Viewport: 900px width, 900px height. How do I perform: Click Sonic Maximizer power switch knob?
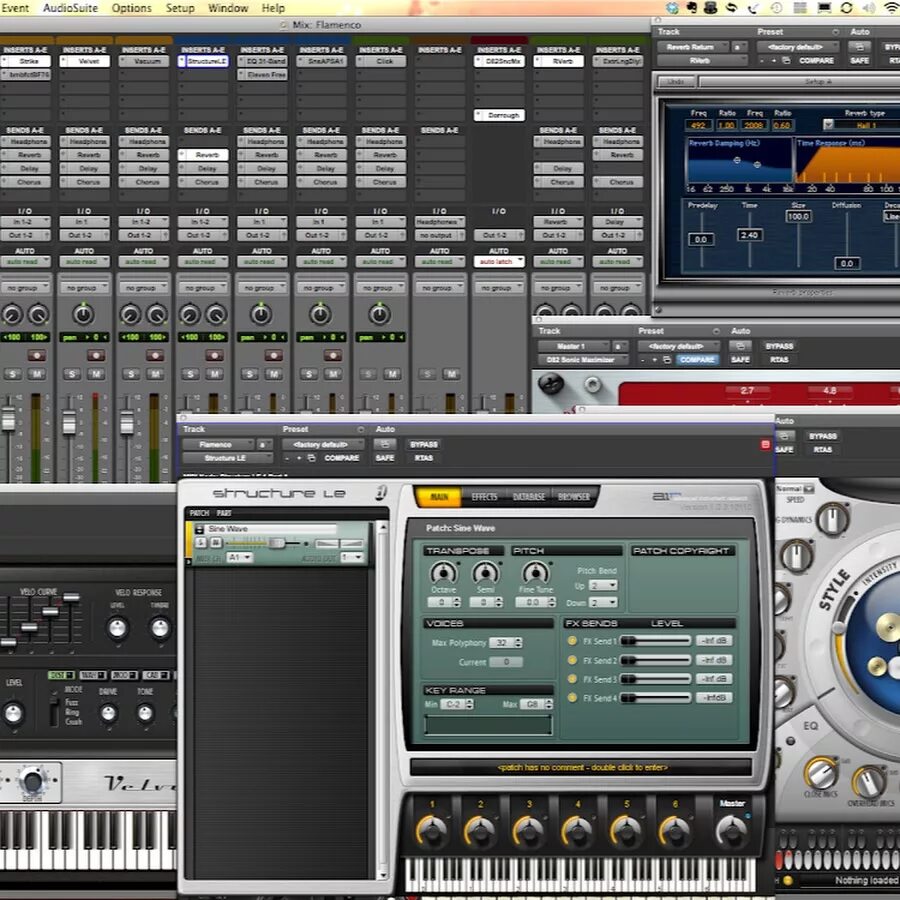click(x=550, y=383)
